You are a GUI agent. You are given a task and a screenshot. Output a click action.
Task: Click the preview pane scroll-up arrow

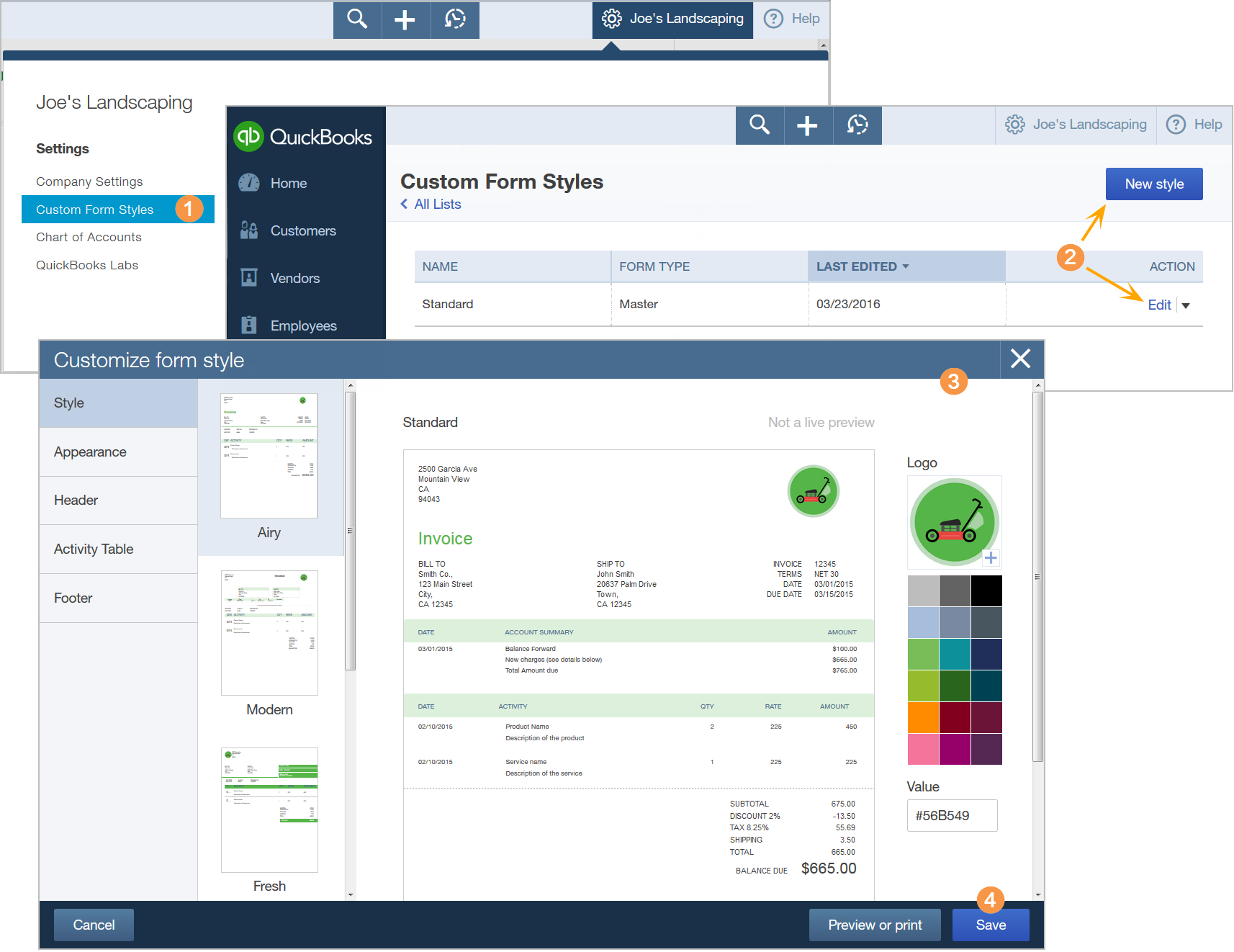(1038, 385)
